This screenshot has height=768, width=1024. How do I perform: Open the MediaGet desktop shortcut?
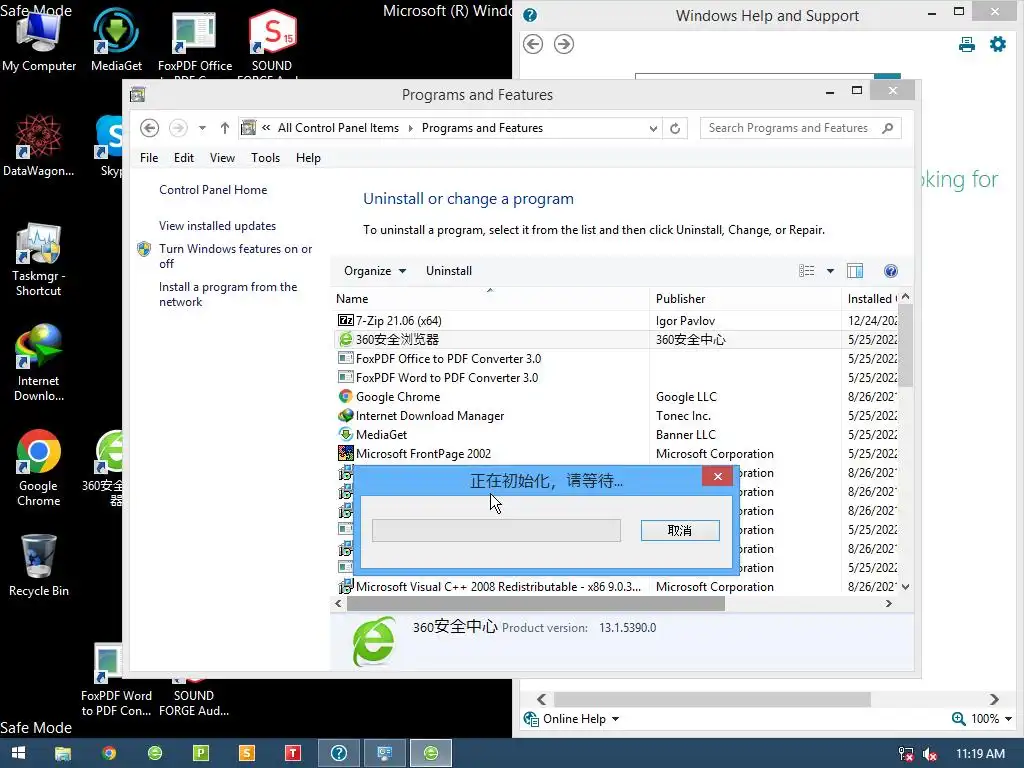[116, 40]
